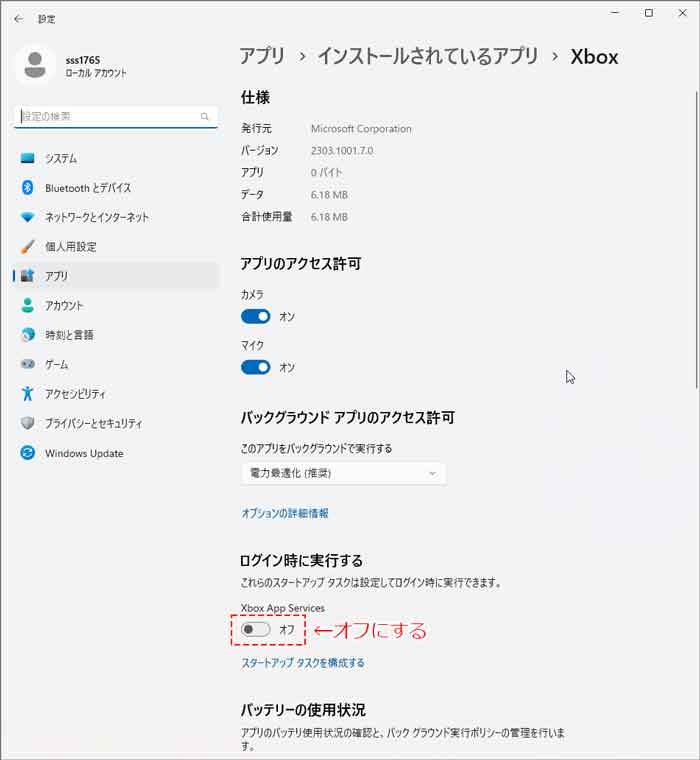Click the アプリ sidebar icon
This screenshot has width=700, height=760.
tap(28, 276)
